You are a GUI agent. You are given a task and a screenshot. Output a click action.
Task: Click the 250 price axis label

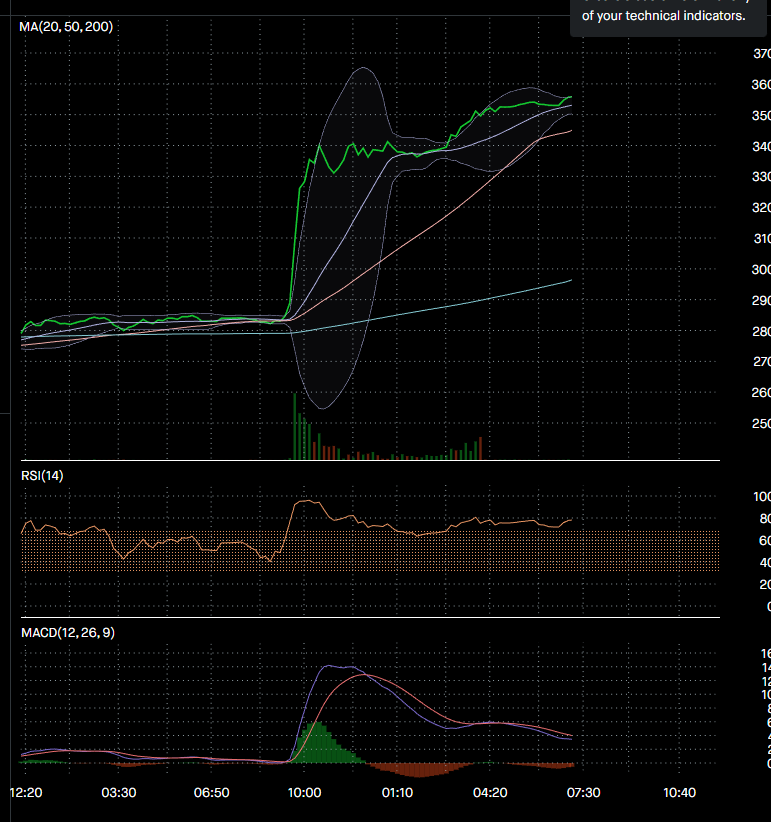point(761,423)
